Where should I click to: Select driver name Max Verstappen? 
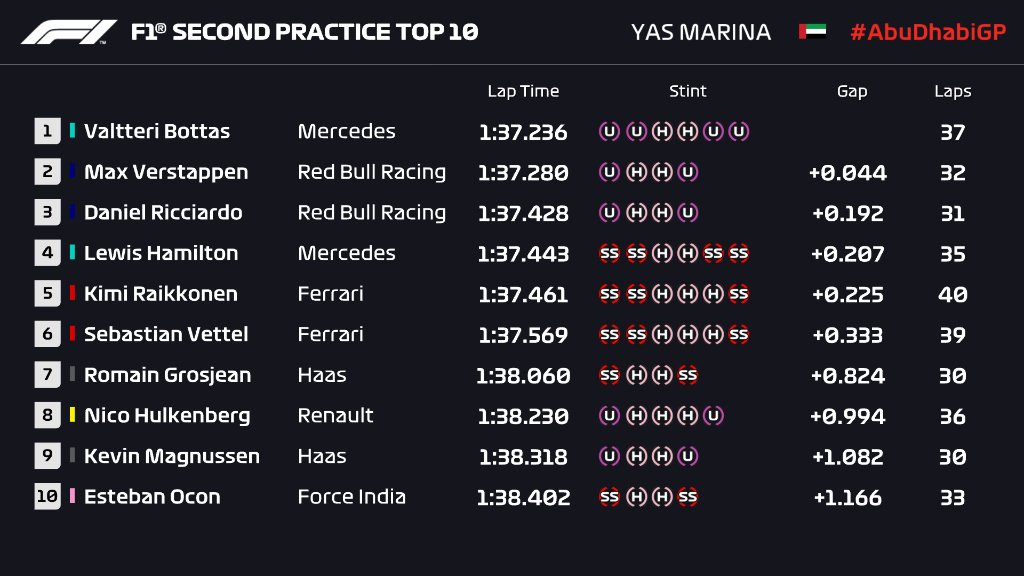[x=166, y=172]
